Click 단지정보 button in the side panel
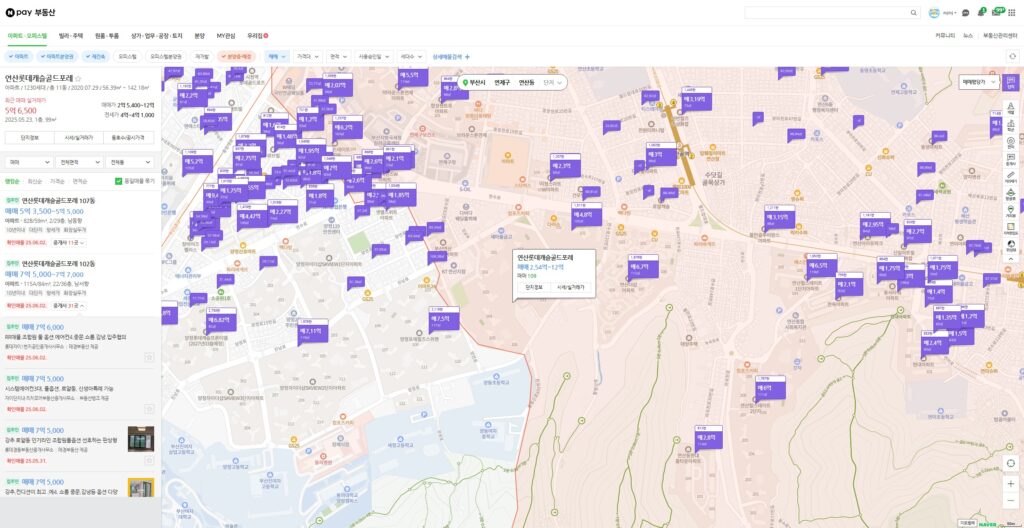 click(x=29, y=138)
